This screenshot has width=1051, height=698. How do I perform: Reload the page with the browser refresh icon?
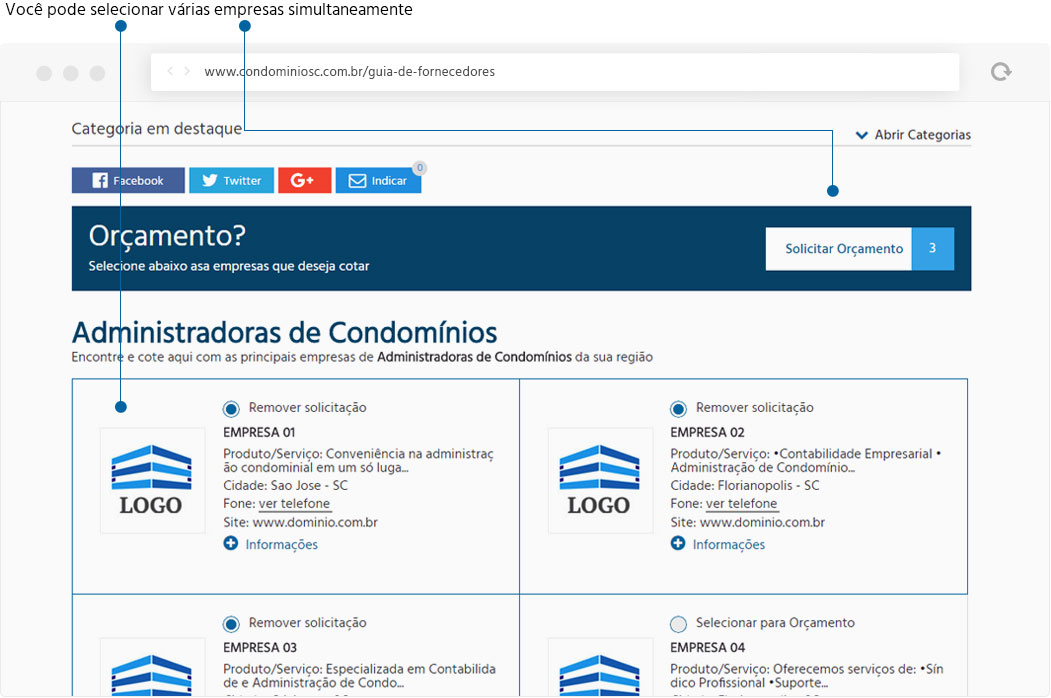[1001, 72]
